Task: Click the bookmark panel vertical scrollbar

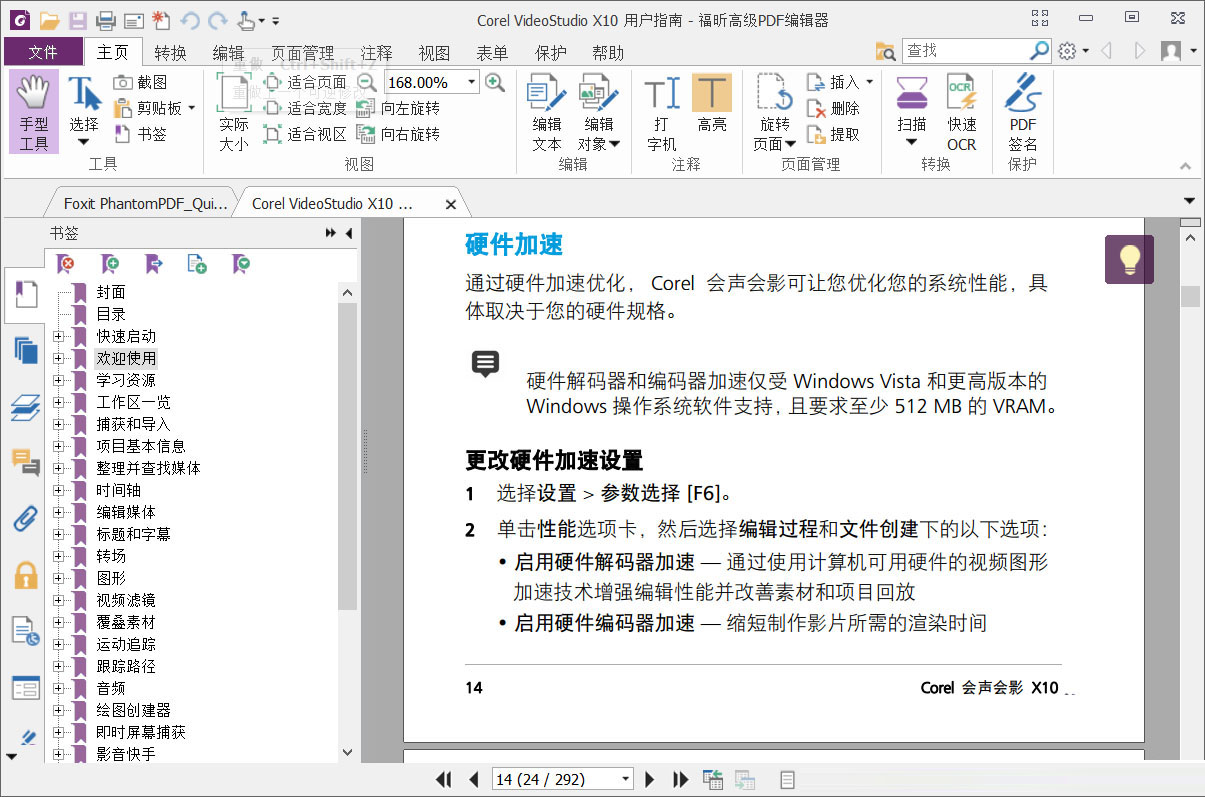Action: click(348, 455)
